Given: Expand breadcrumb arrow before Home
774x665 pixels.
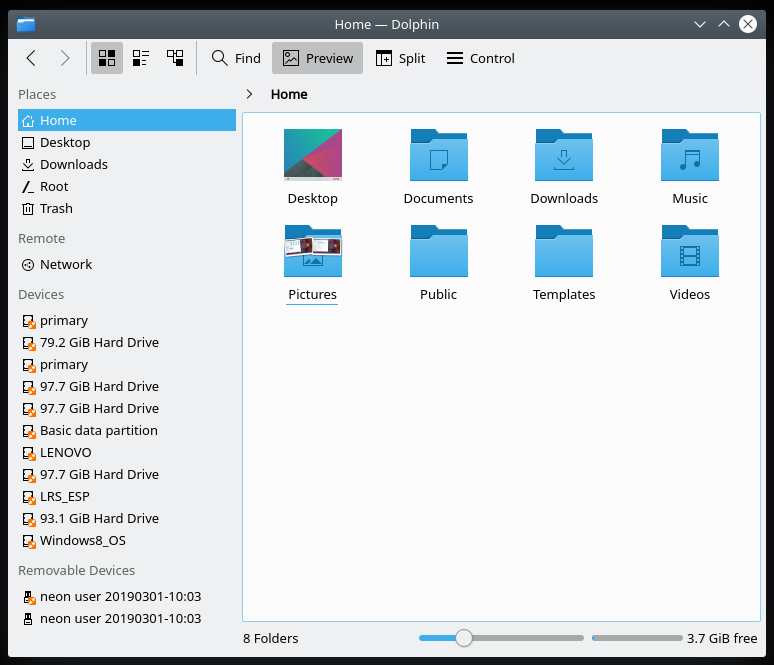Looking at the screenshot, I should [x=249, y=94].
